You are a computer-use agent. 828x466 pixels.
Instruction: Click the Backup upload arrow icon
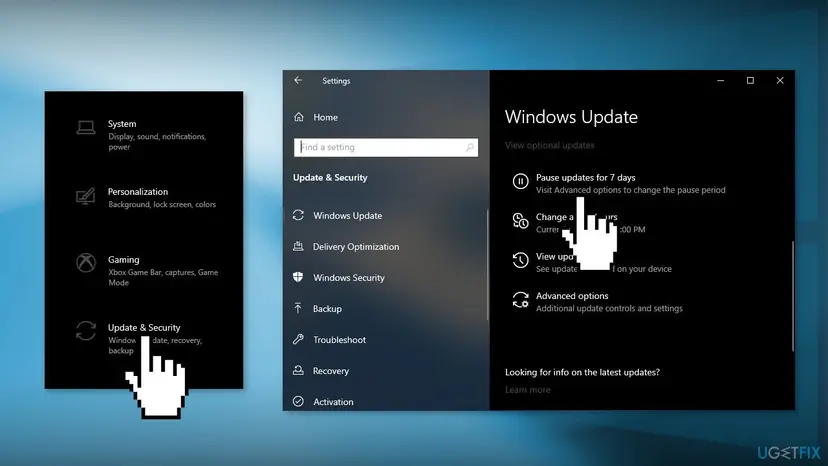298,308
